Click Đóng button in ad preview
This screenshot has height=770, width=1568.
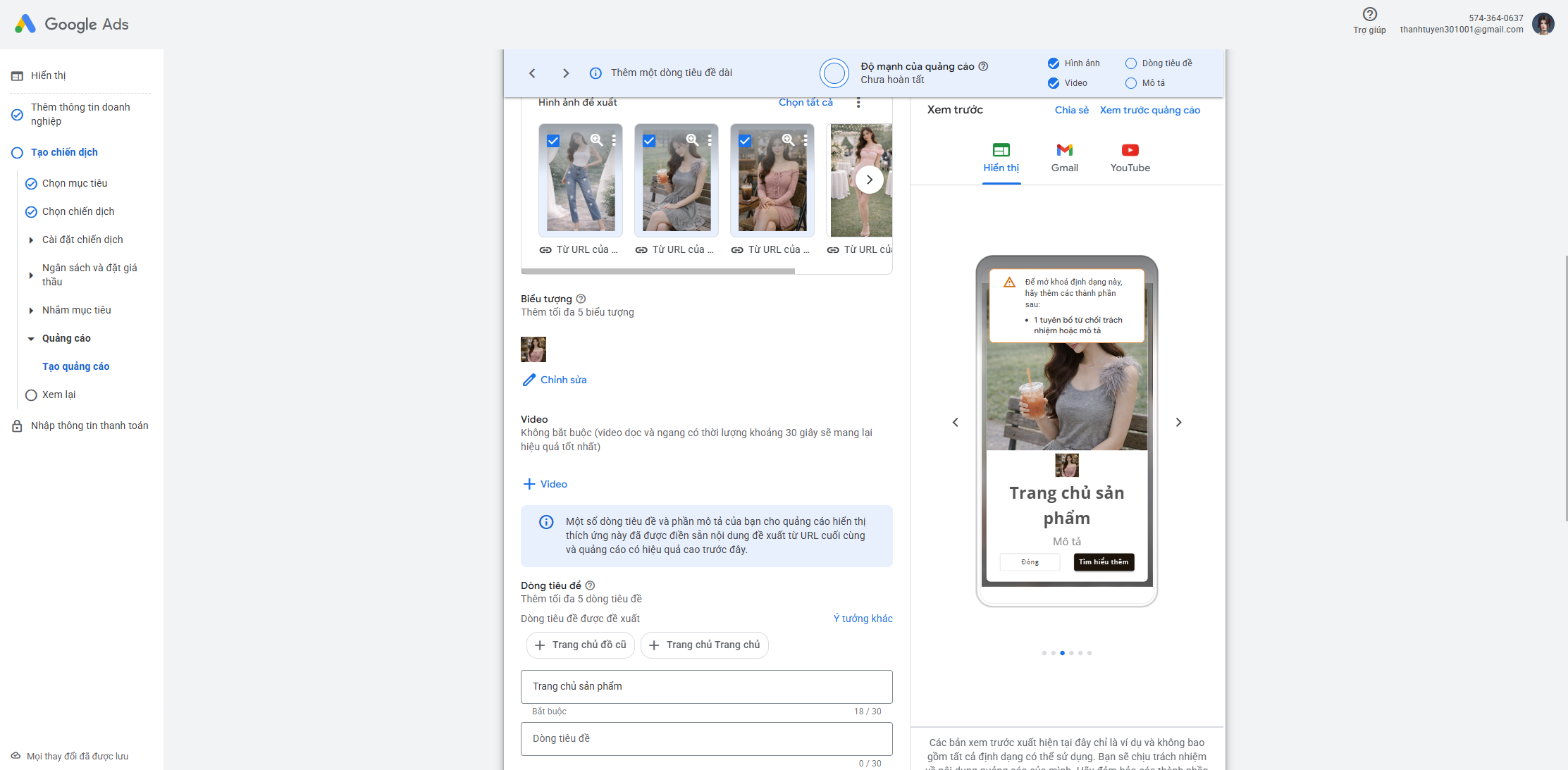click(x=1030, y=561)
